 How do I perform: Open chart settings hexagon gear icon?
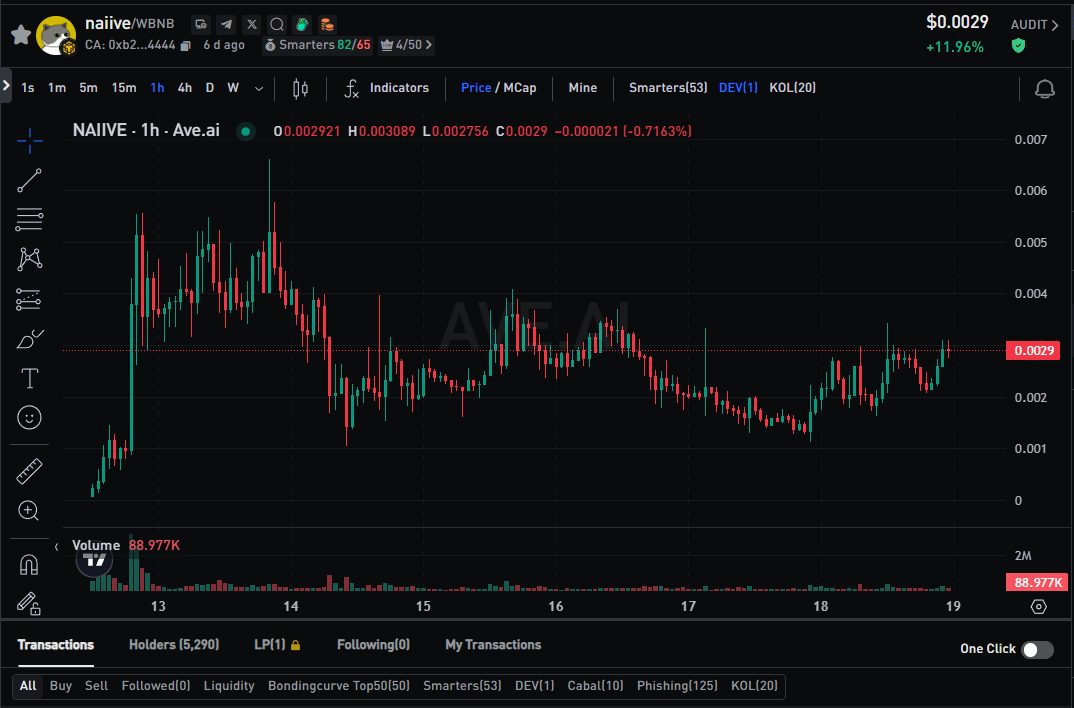coord(1038,607)
